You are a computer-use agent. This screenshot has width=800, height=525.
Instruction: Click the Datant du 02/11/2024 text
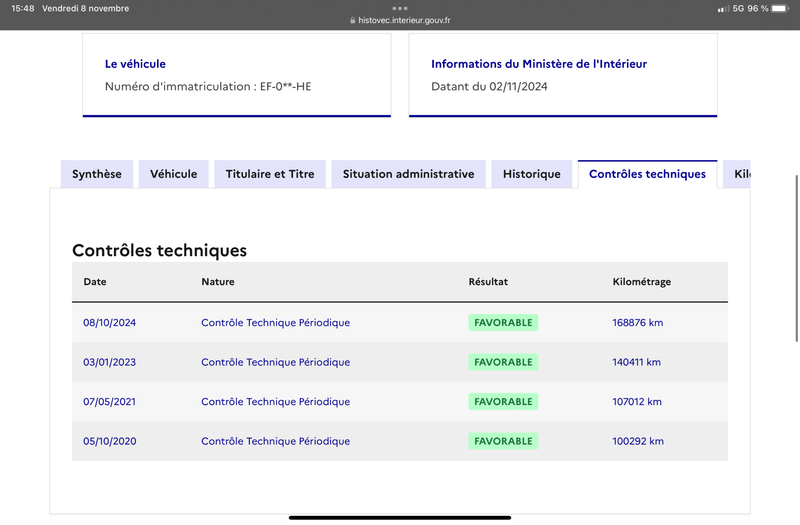pyautogui.click(x=489, y=86)
